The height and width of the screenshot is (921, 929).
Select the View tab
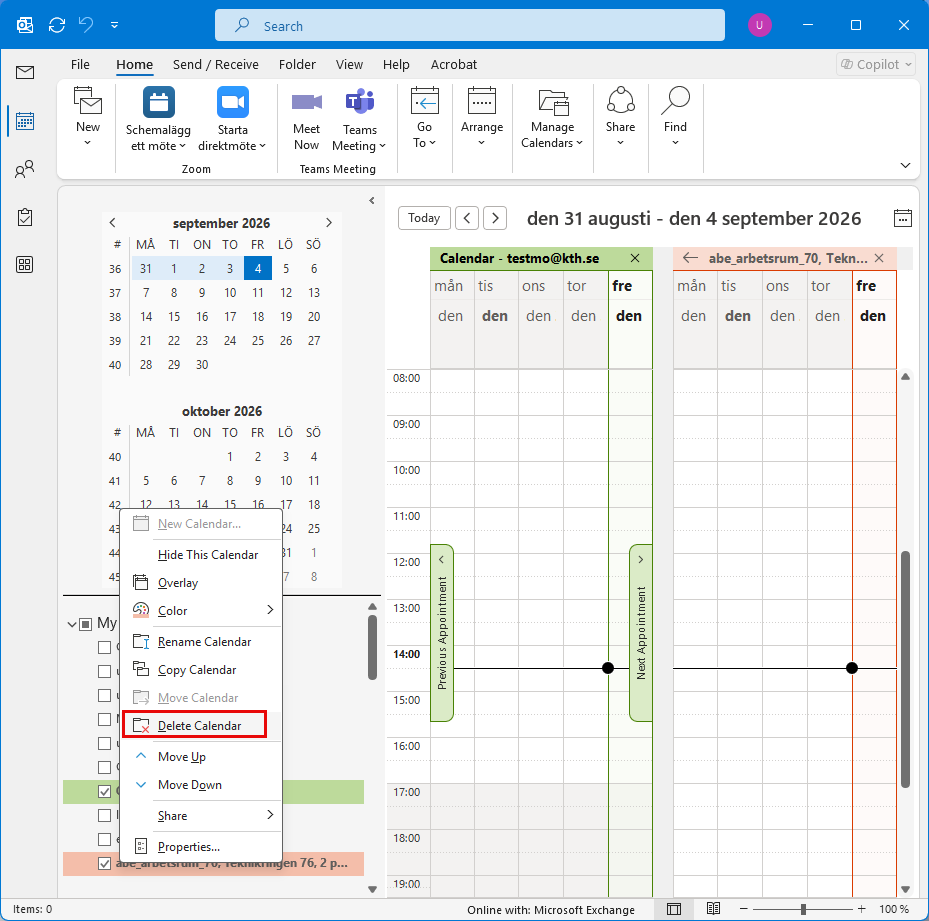pos(349,64)
